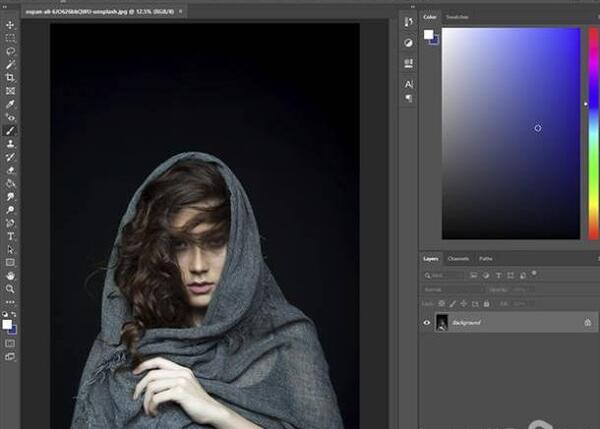
Task: Select the Eraser tool
Action: click(x=10, y=170)
